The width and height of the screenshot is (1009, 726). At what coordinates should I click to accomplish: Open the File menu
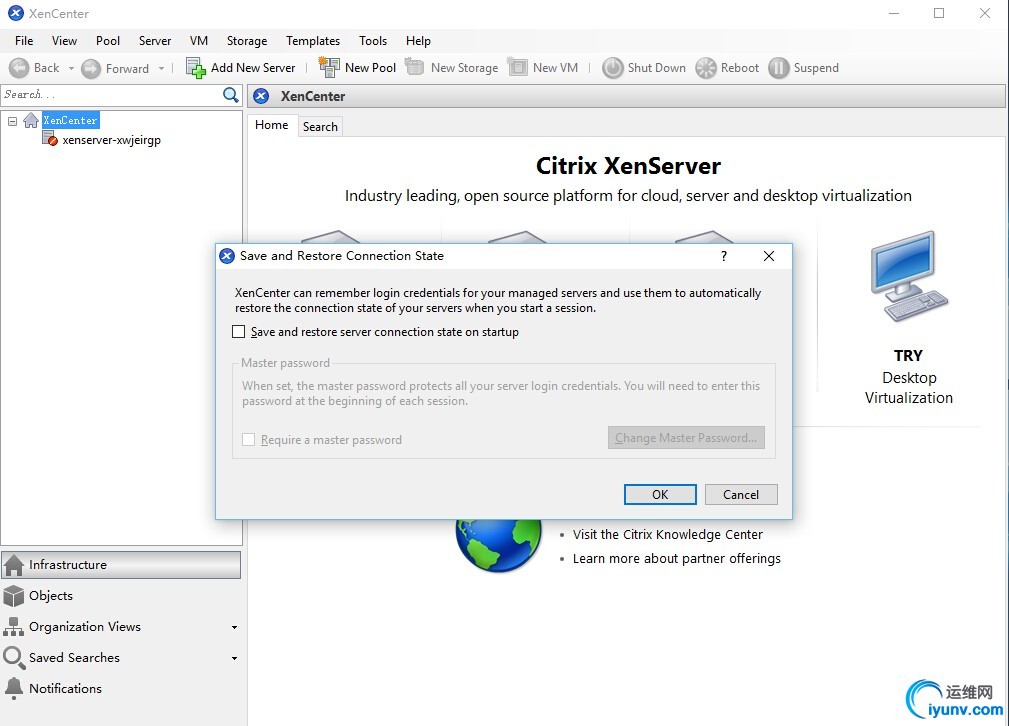point(24,41)
